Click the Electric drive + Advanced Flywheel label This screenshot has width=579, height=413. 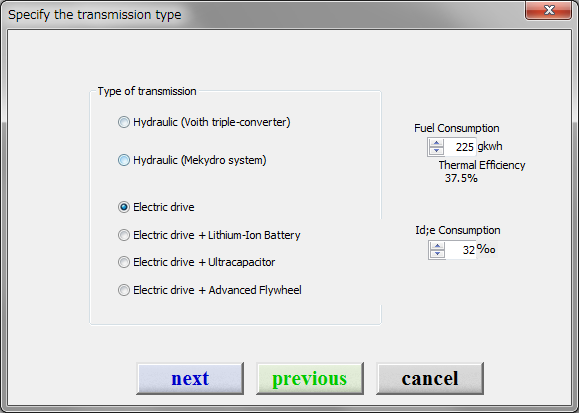tap(217, 290)
